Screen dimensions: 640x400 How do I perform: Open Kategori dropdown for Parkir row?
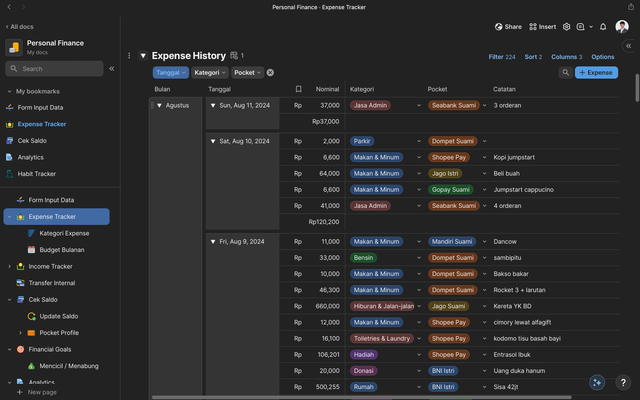pyautogui.click(x=419, y=141)
